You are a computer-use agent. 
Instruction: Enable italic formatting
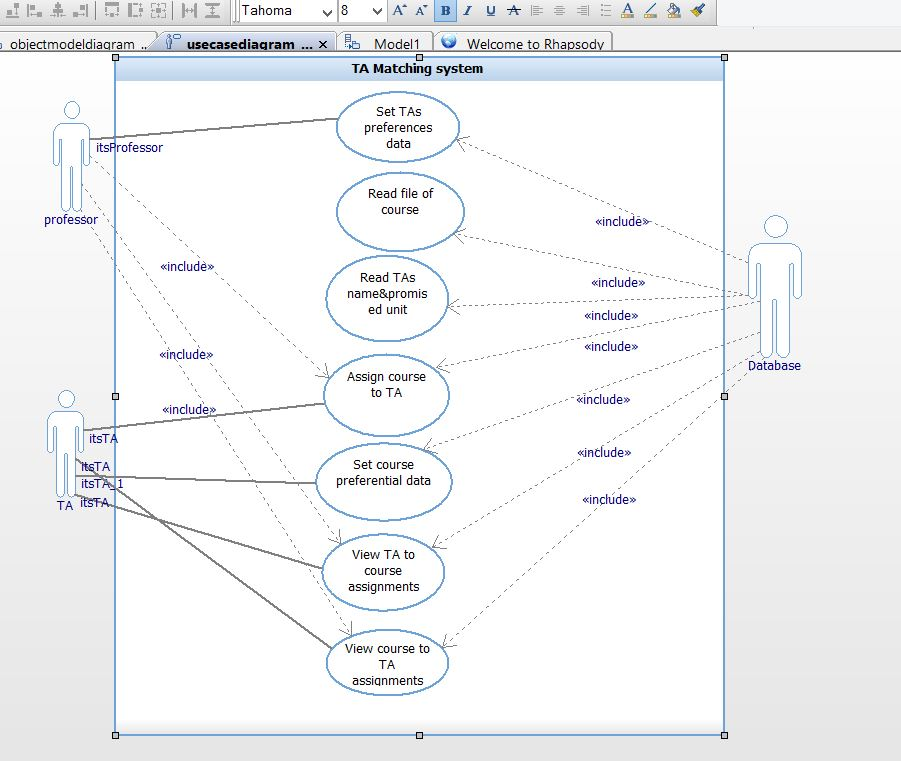(466, 11)
